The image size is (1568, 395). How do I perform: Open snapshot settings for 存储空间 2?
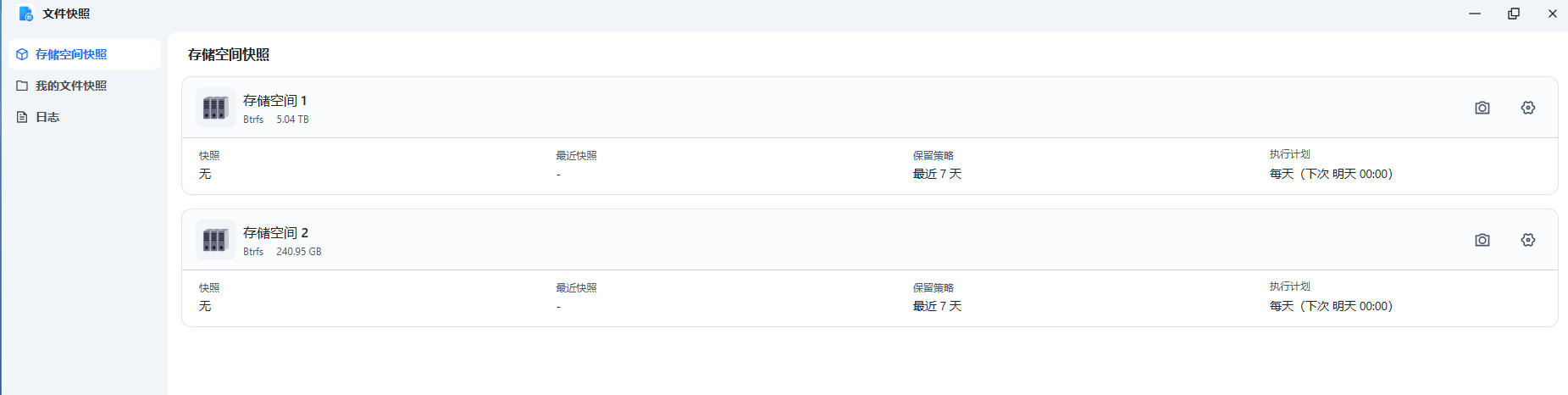1527,240
